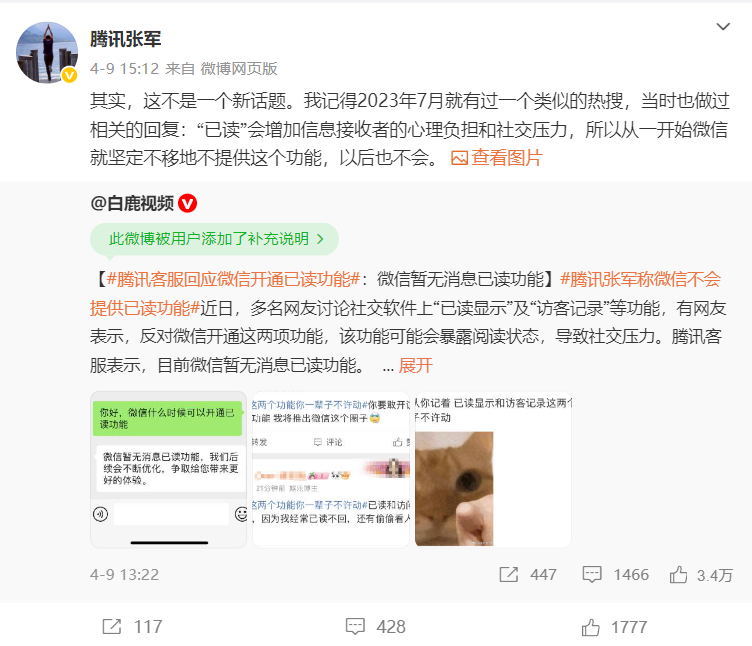Screen dimensions: 752x646
Task: Click the 腾讯张军 username
Action: coord(126,39)
